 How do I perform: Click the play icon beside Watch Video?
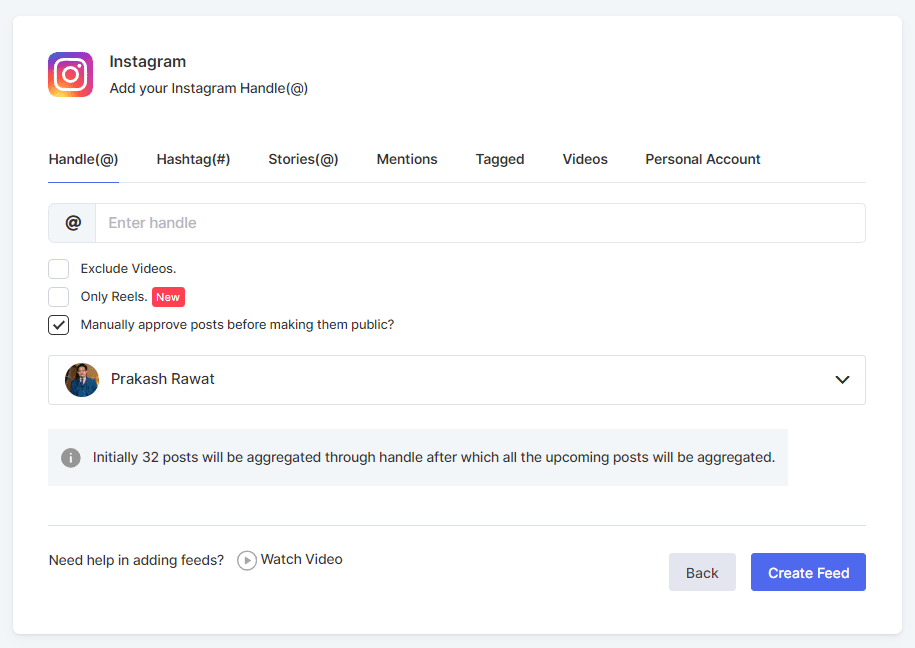(x=247, y=561)
